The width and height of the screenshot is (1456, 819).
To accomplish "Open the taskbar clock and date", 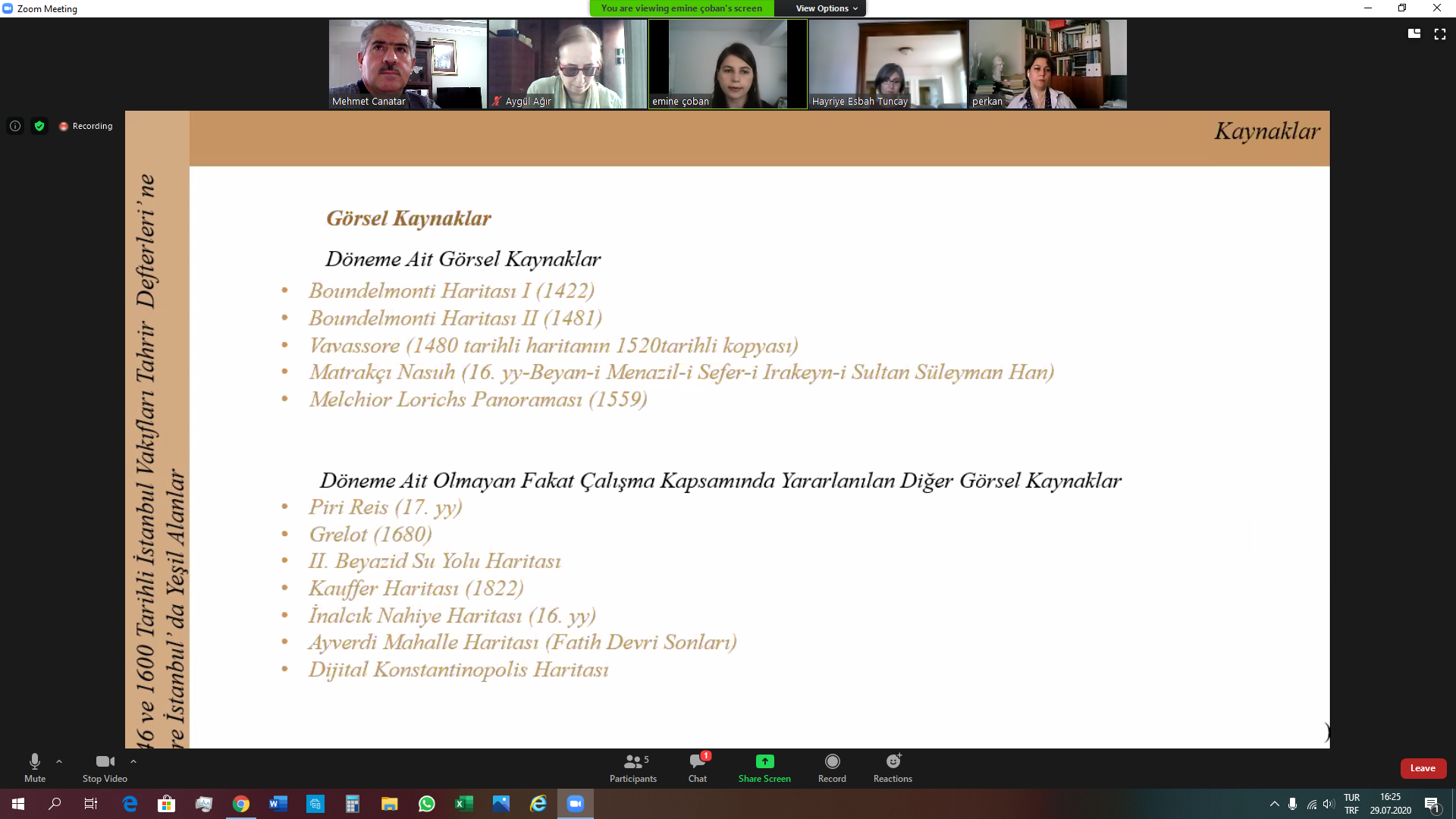I will pos(1390,804).
